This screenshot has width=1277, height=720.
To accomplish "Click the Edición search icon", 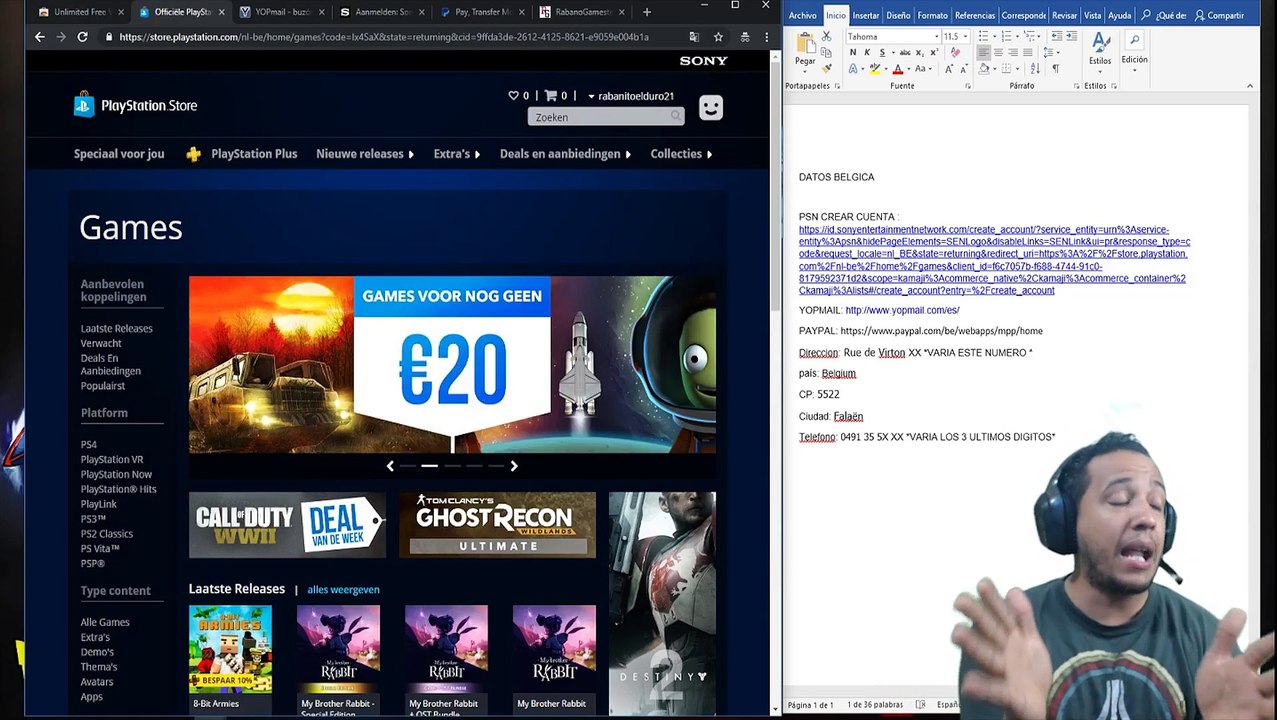I will click(1134, 40).
